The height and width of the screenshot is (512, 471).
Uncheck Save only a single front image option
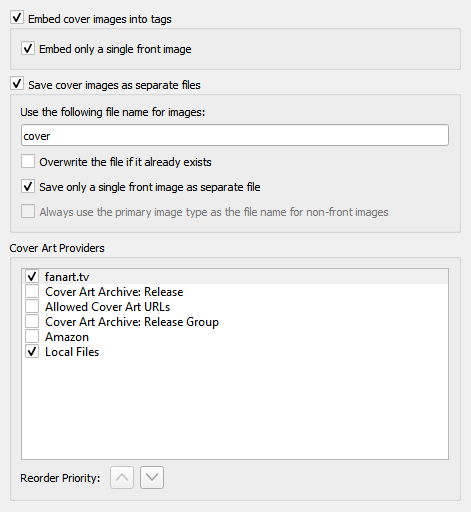pyautogui.click(x=28, y=186)
